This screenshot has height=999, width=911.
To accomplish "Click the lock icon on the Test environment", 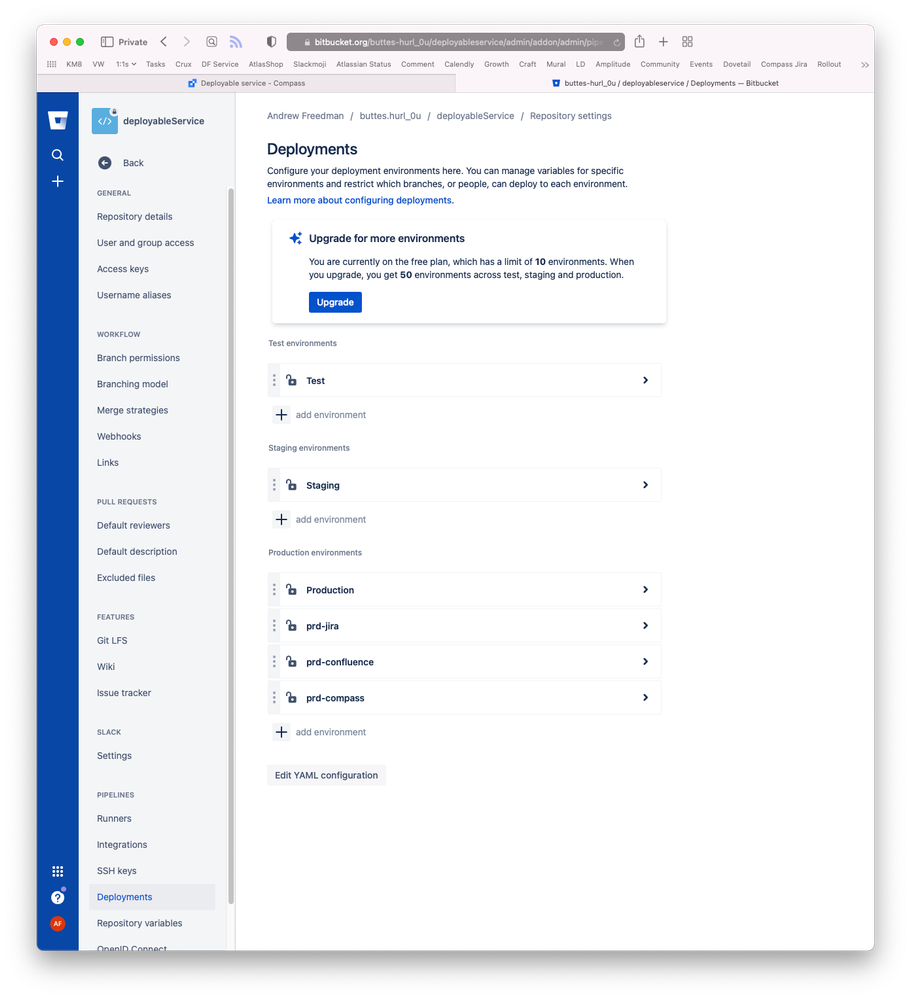I will [x=291, y=380].
